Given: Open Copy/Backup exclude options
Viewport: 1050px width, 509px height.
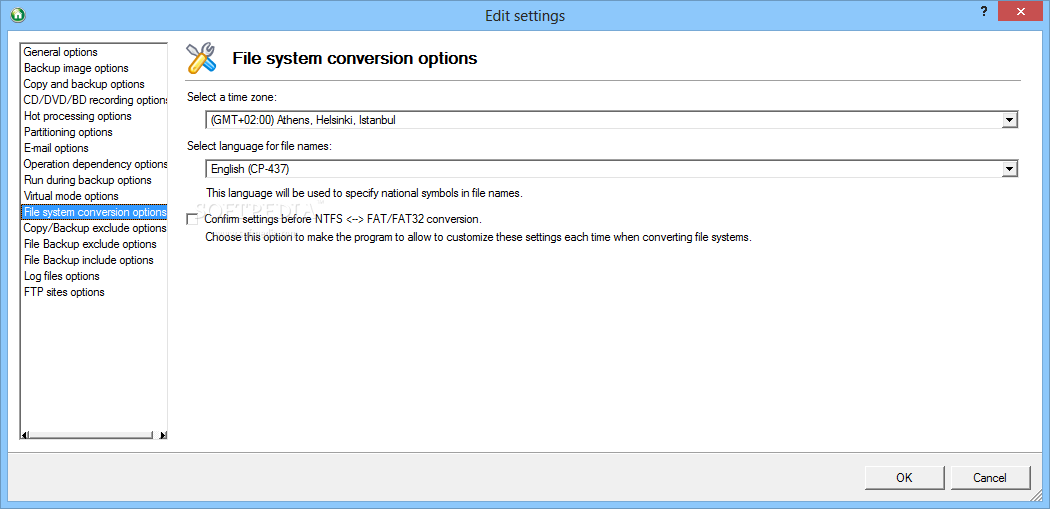Looking at the screenshot, I should pos(94,228).
